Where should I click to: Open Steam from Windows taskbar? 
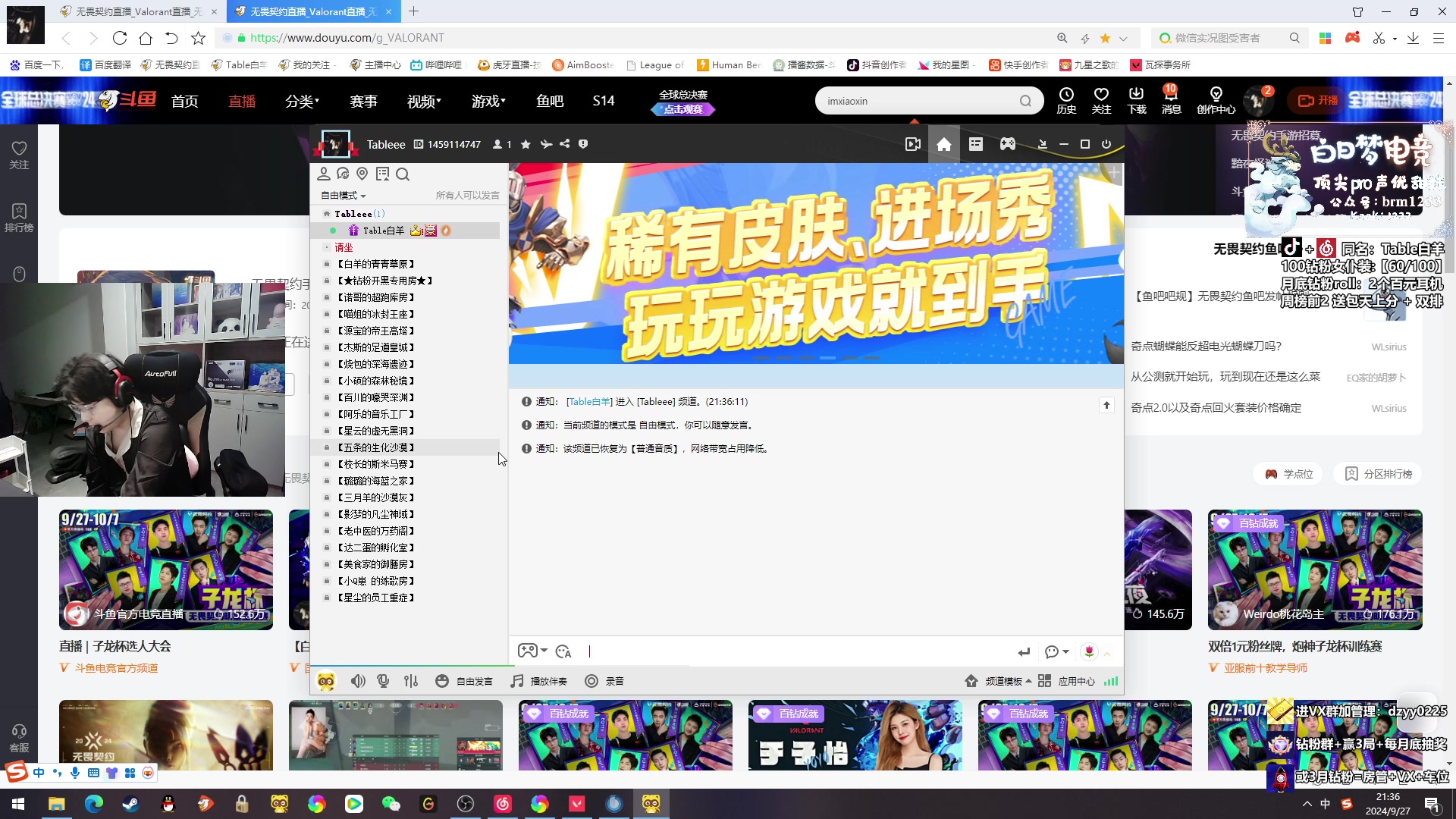point(130,803)
